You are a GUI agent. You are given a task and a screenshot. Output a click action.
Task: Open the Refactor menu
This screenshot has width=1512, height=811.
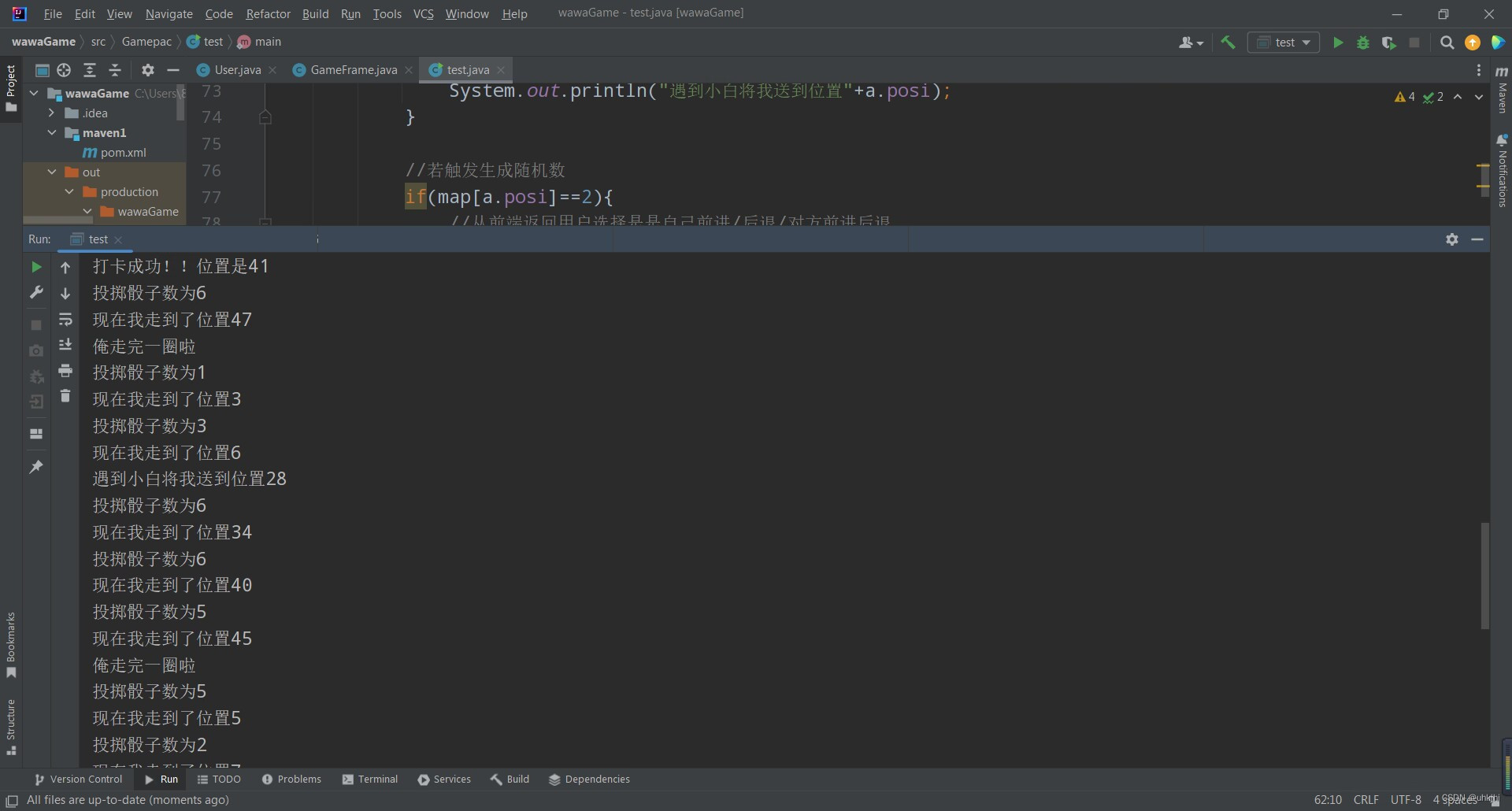pyautogui.click(x=268, y=14)
